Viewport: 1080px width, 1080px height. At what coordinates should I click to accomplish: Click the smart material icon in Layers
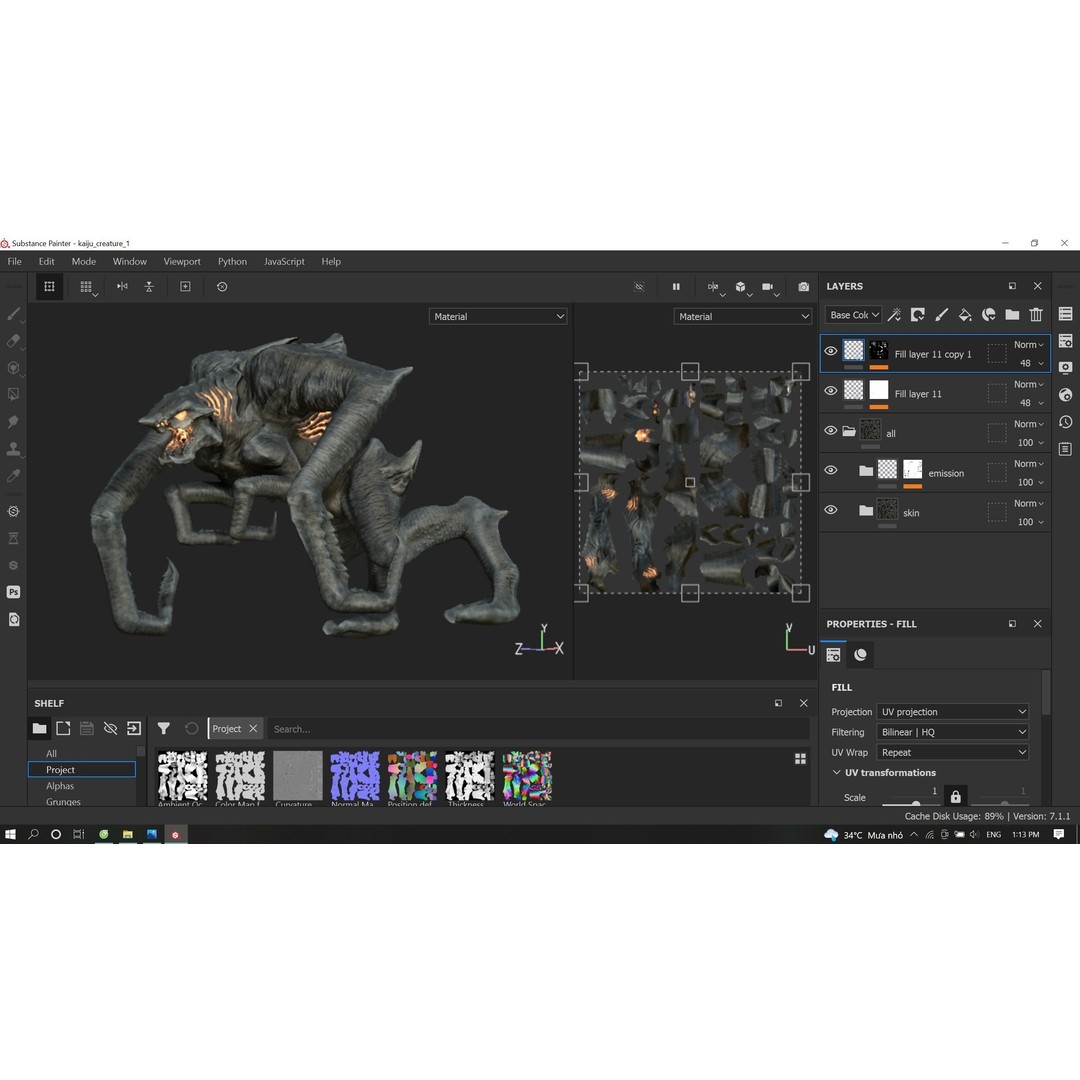(988, 315)
